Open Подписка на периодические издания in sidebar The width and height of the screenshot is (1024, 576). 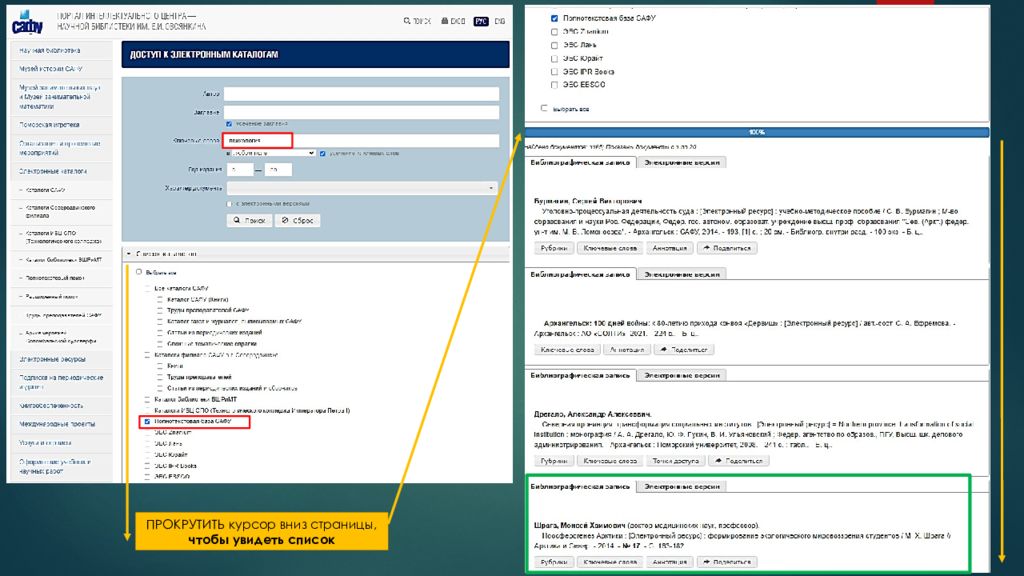60,382
